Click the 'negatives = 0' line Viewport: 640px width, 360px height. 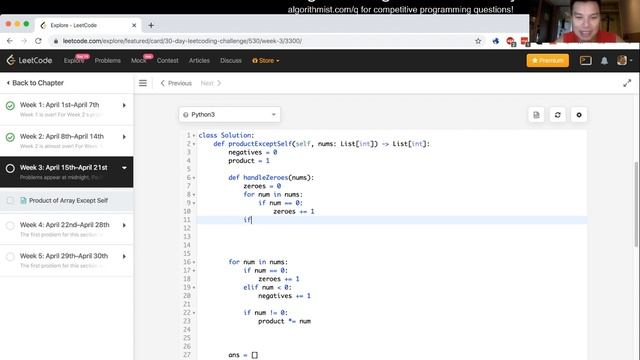pos(253,152)
